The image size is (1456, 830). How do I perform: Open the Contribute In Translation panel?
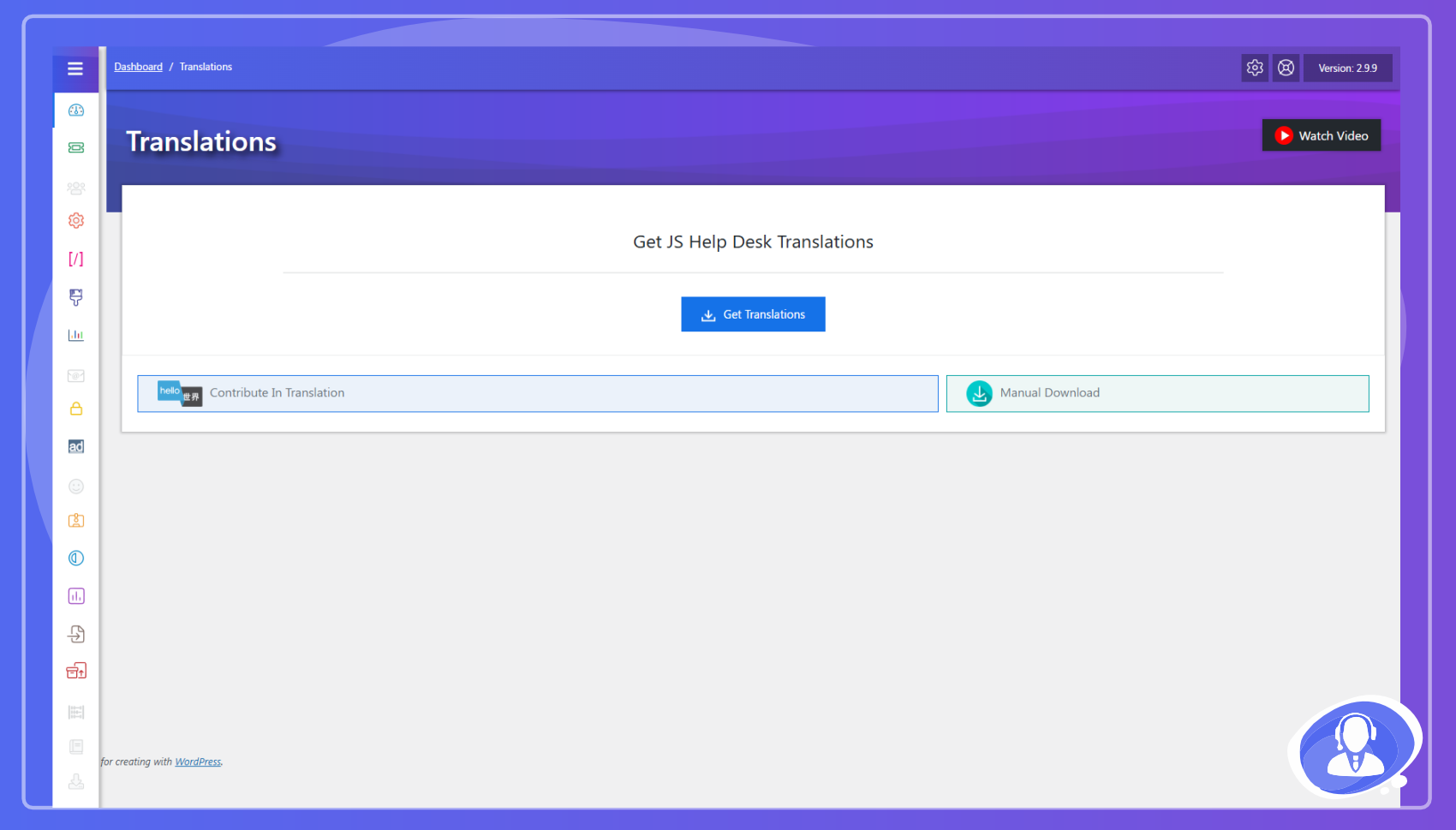click(538, 393)
